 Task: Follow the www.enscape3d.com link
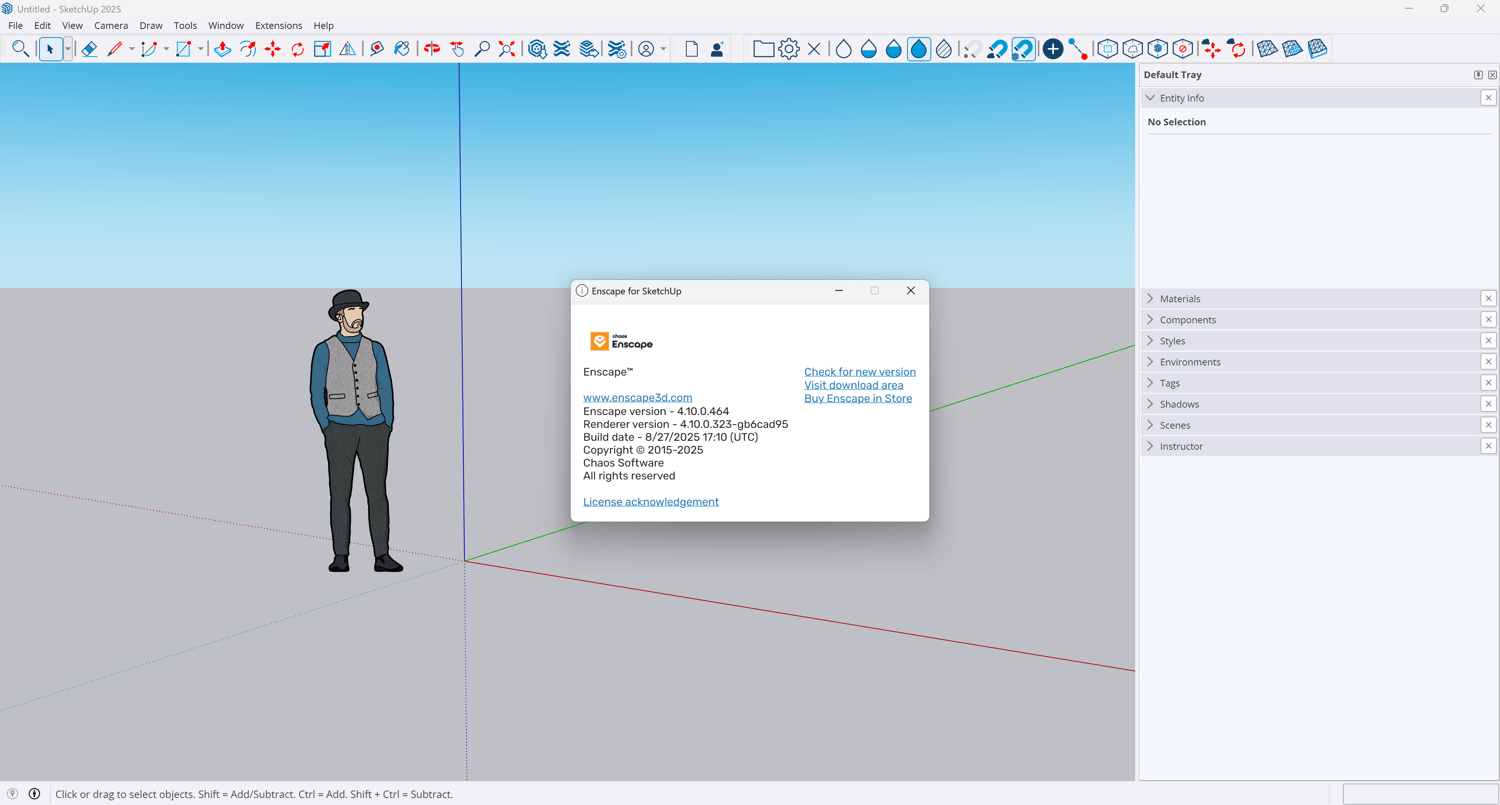click(637, 398)
